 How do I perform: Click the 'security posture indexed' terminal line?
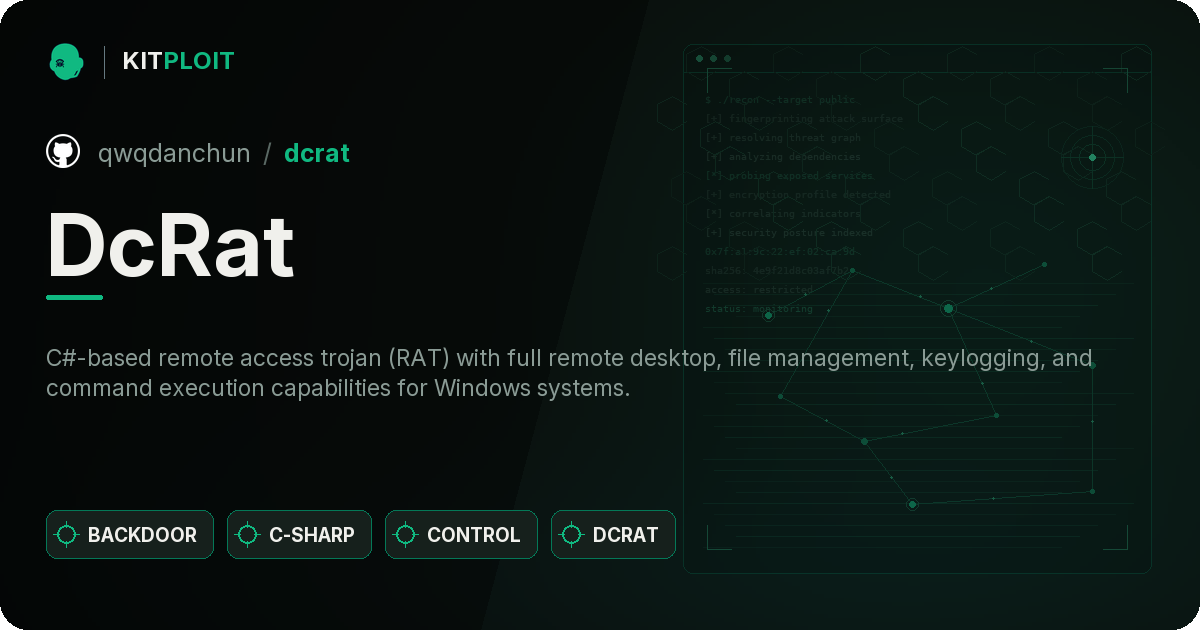(789, 233)
